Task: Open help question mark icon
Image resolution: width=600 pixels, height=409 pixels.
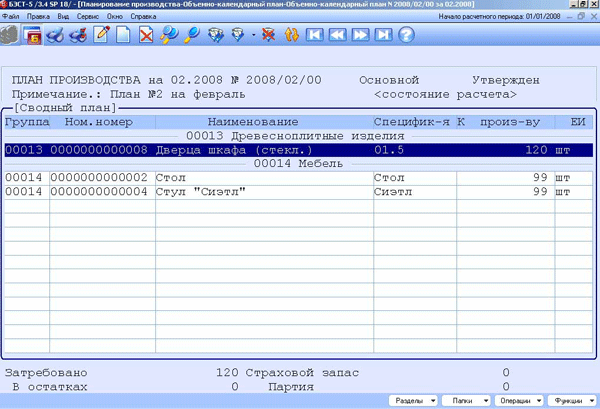Action: (406, 35)
